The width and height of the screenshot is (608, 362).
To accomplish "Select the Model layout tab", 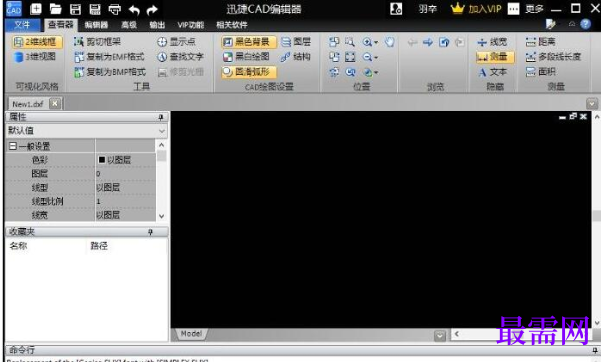I will click(192, 334).
